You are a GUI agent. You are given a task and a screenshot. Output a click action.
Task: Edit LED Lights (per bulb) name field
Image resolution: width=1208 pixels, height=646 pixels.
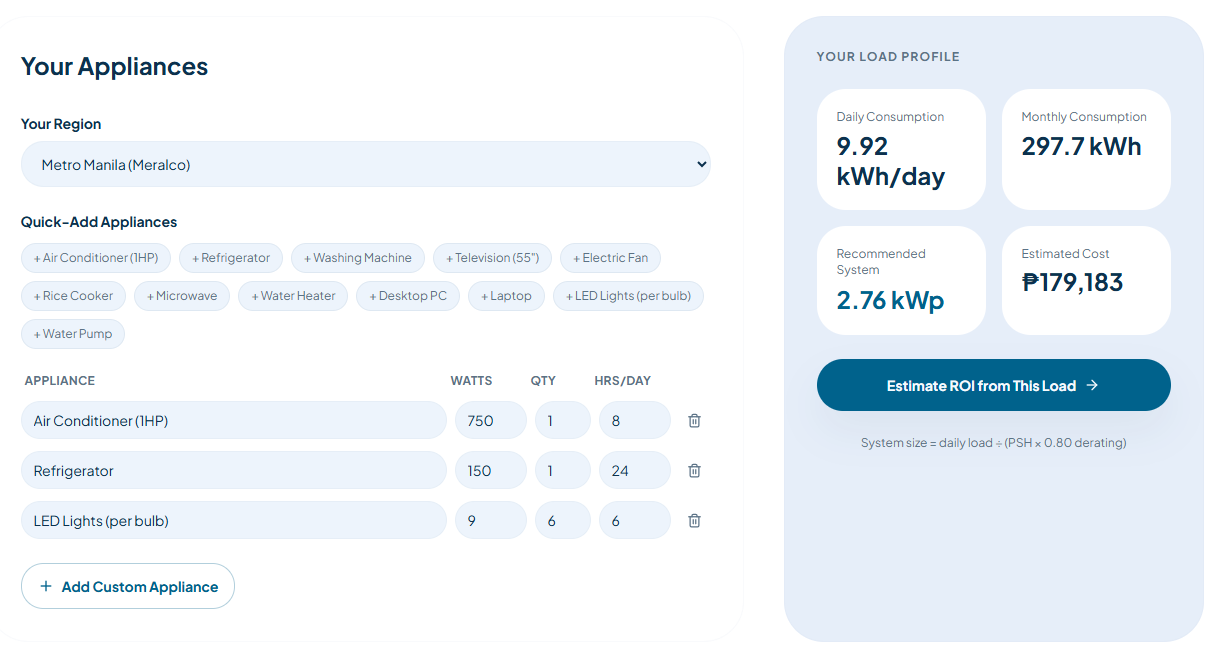pos(234,521)
